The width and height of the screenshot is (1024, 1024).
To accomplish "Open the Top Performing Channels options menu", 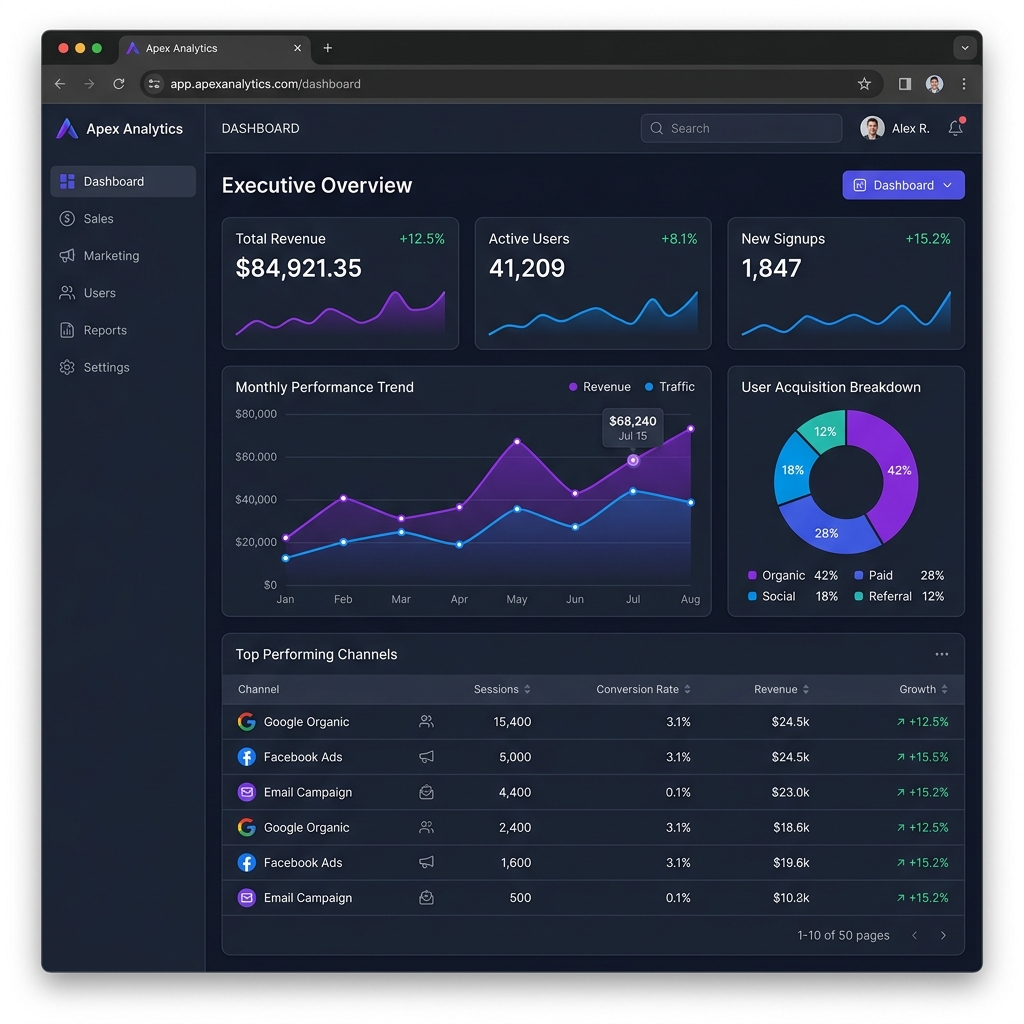I will pos(941,654).
